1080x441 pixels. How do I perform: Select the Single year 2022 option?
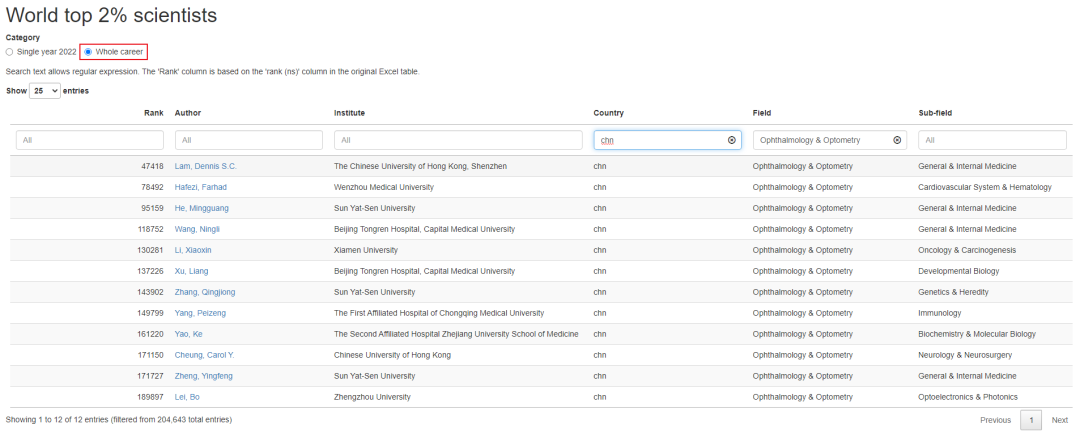(10, 51)
